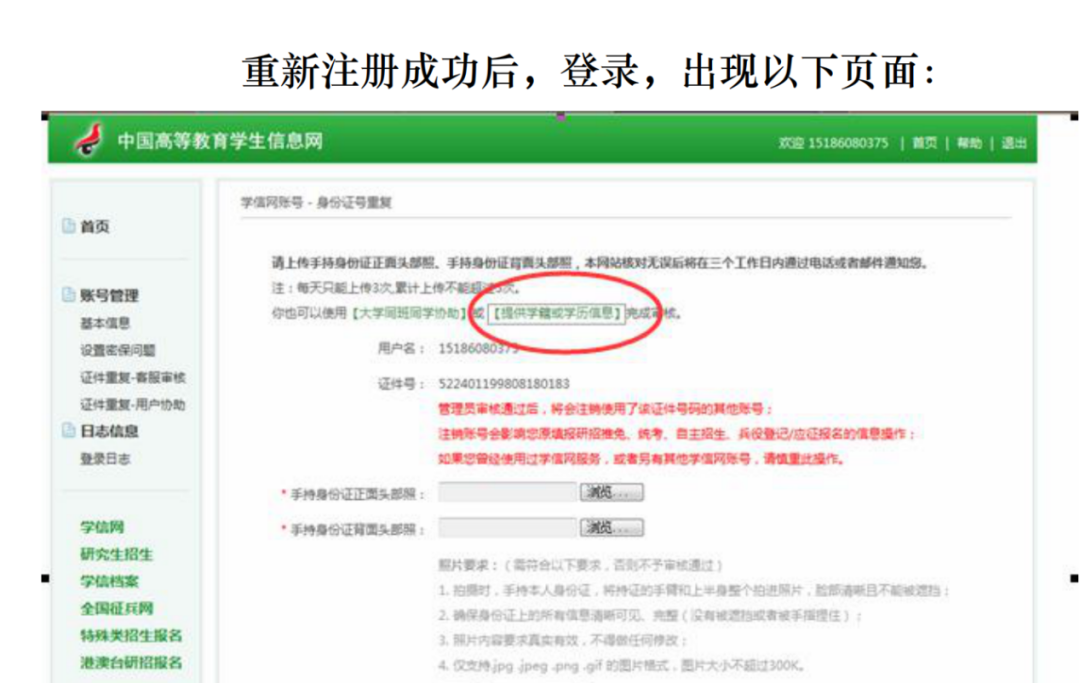Click photo requirement 1 starting 拍照时
This screenshot has width=1080, height=683.
pos(694,591)
